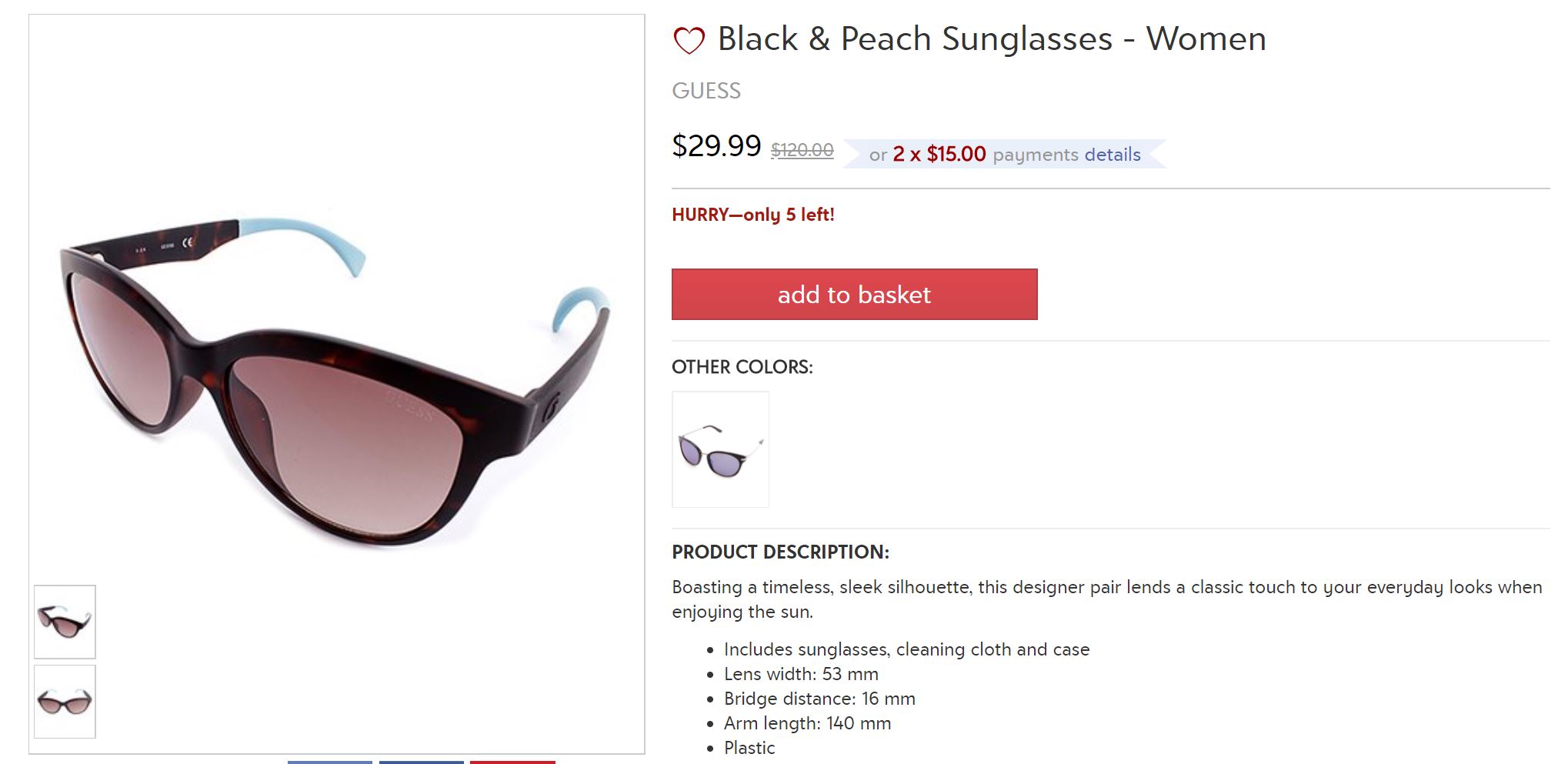This screenshot has height=764, width=1568.
Task: Click the OTHER COLORS label
Action: click(742, 367)
